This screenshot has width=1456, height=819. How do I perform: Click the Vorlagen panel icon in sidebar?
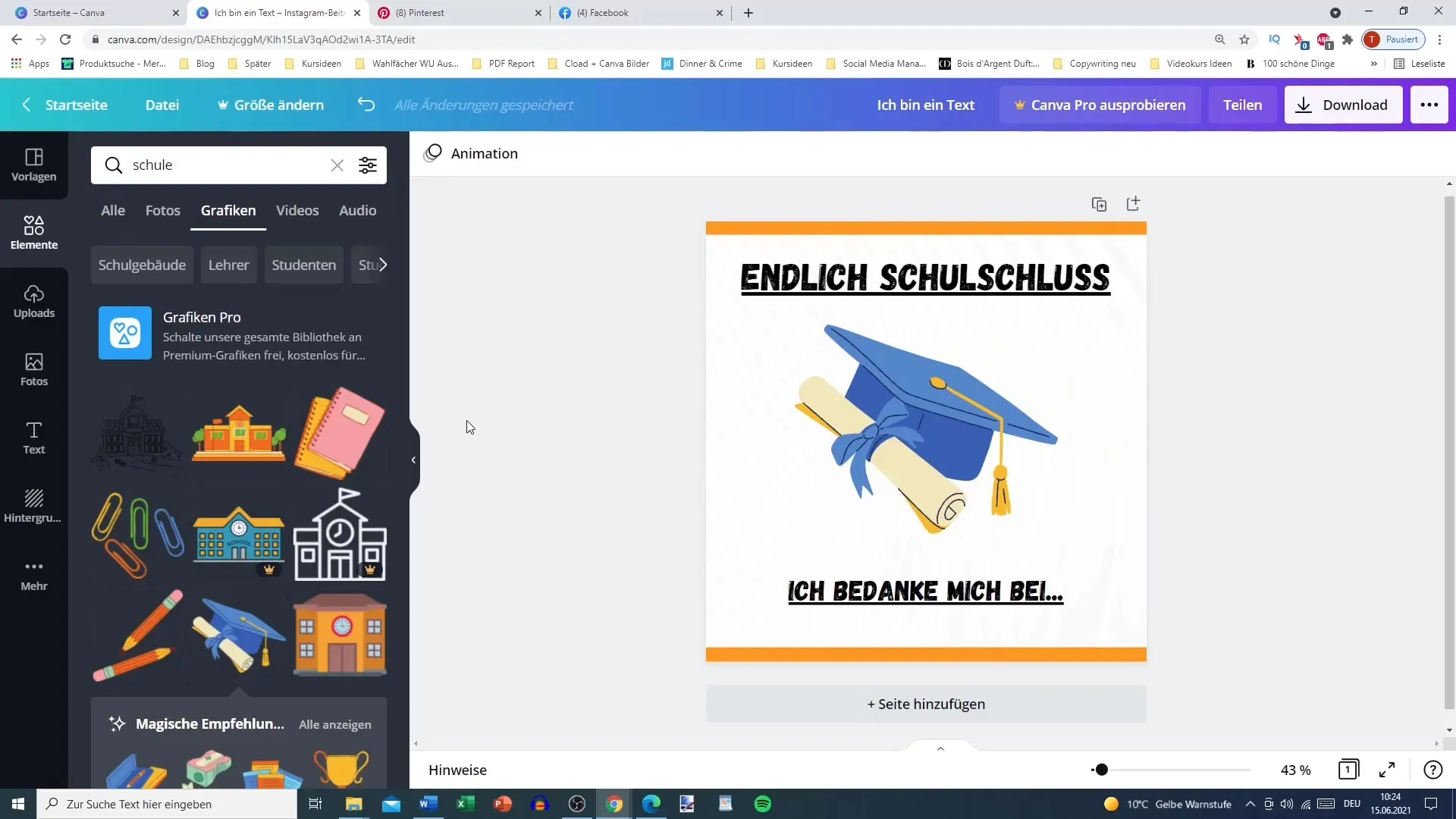click(33, 163)
